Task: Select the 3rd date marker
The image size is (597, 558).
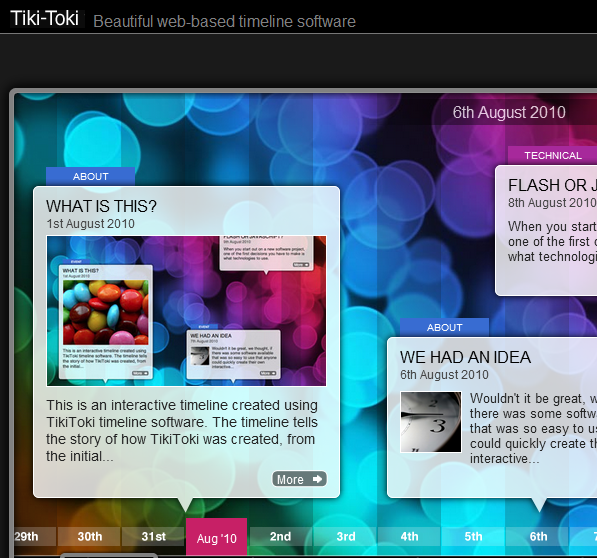Action: (346, 536)
